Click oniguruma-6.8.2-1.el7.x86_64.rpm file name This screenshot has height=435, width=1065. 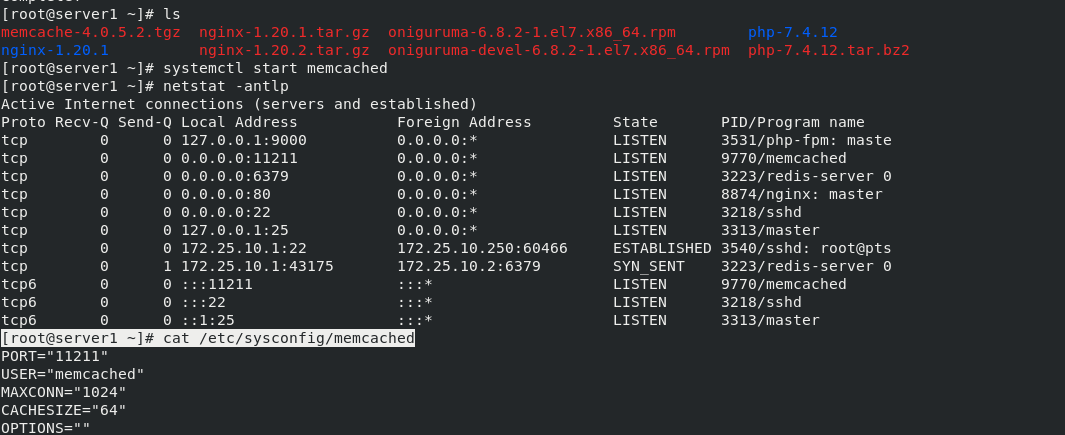pyautogui.click(x=532, y=33)
